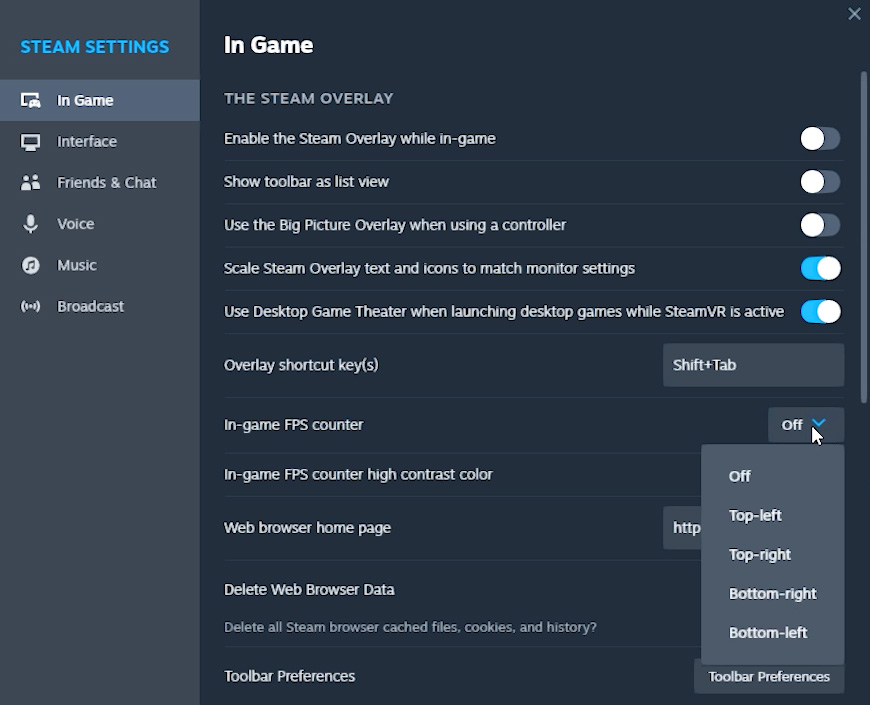Switch to the Broadcast settings tab
This screenshot has width=870, height=705.
90,306
